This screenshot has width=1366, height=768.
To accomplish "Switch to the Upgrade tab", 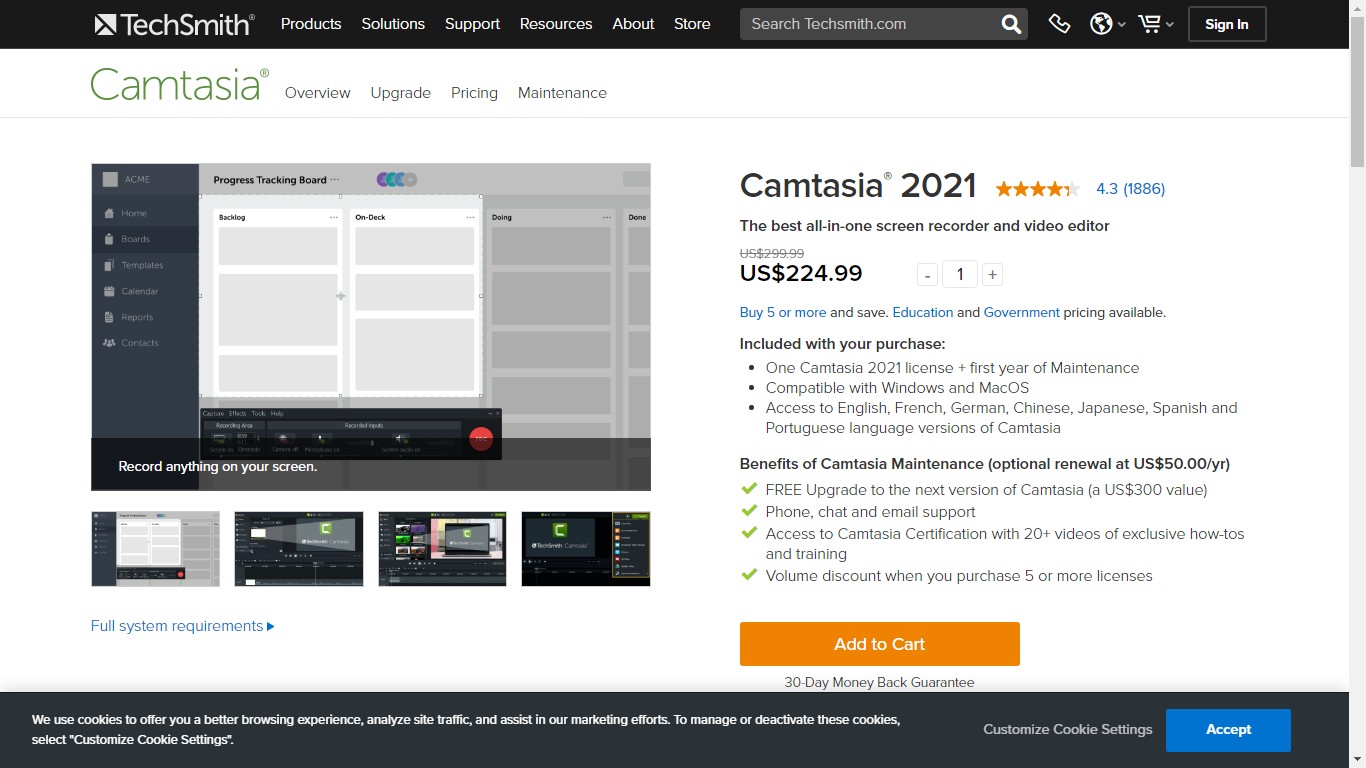I will [401, 93].
